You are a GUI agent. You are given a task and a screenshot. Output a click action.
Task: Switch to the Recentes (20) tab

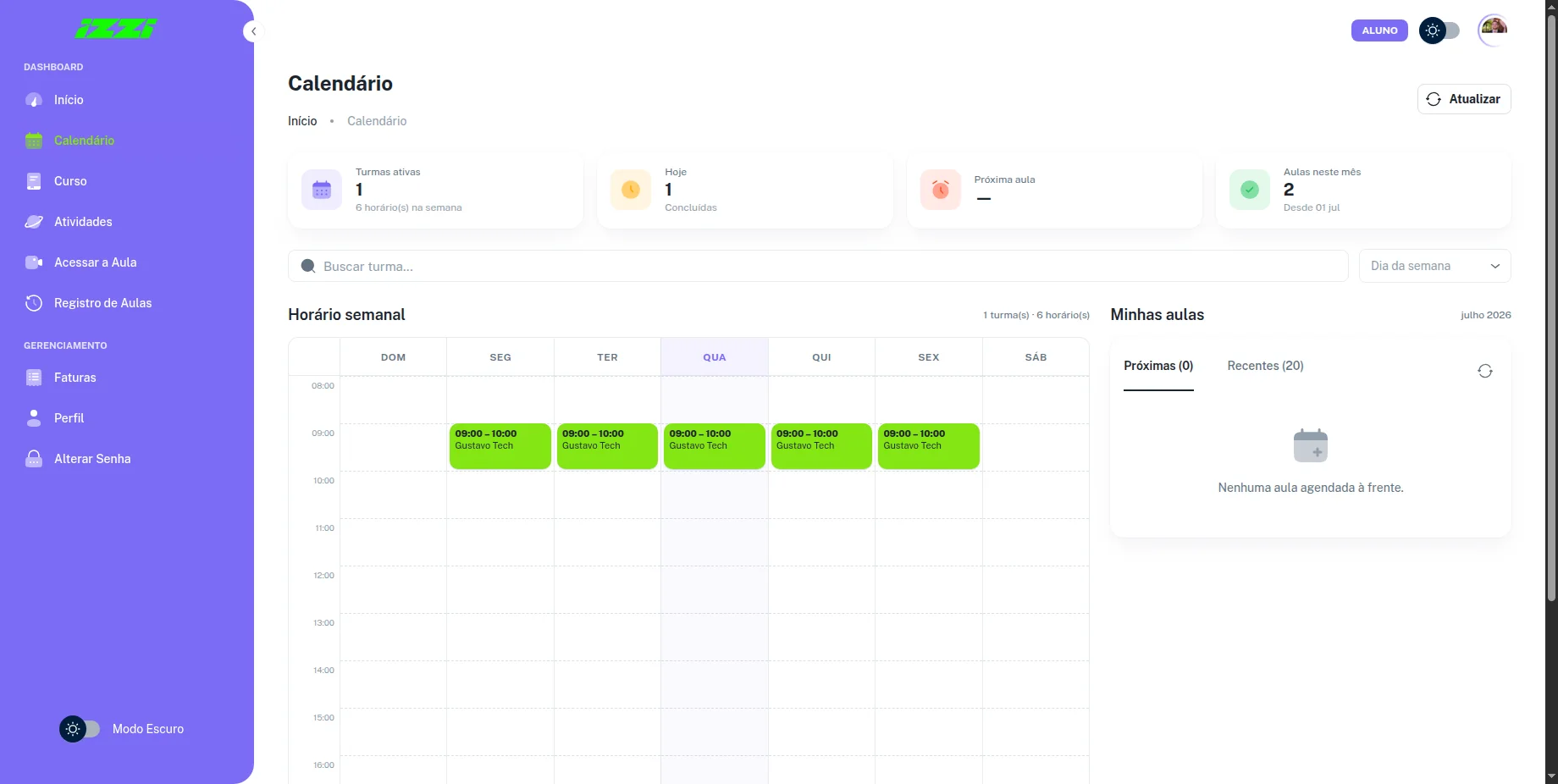pyautogui.click(x=1265, y=366)
